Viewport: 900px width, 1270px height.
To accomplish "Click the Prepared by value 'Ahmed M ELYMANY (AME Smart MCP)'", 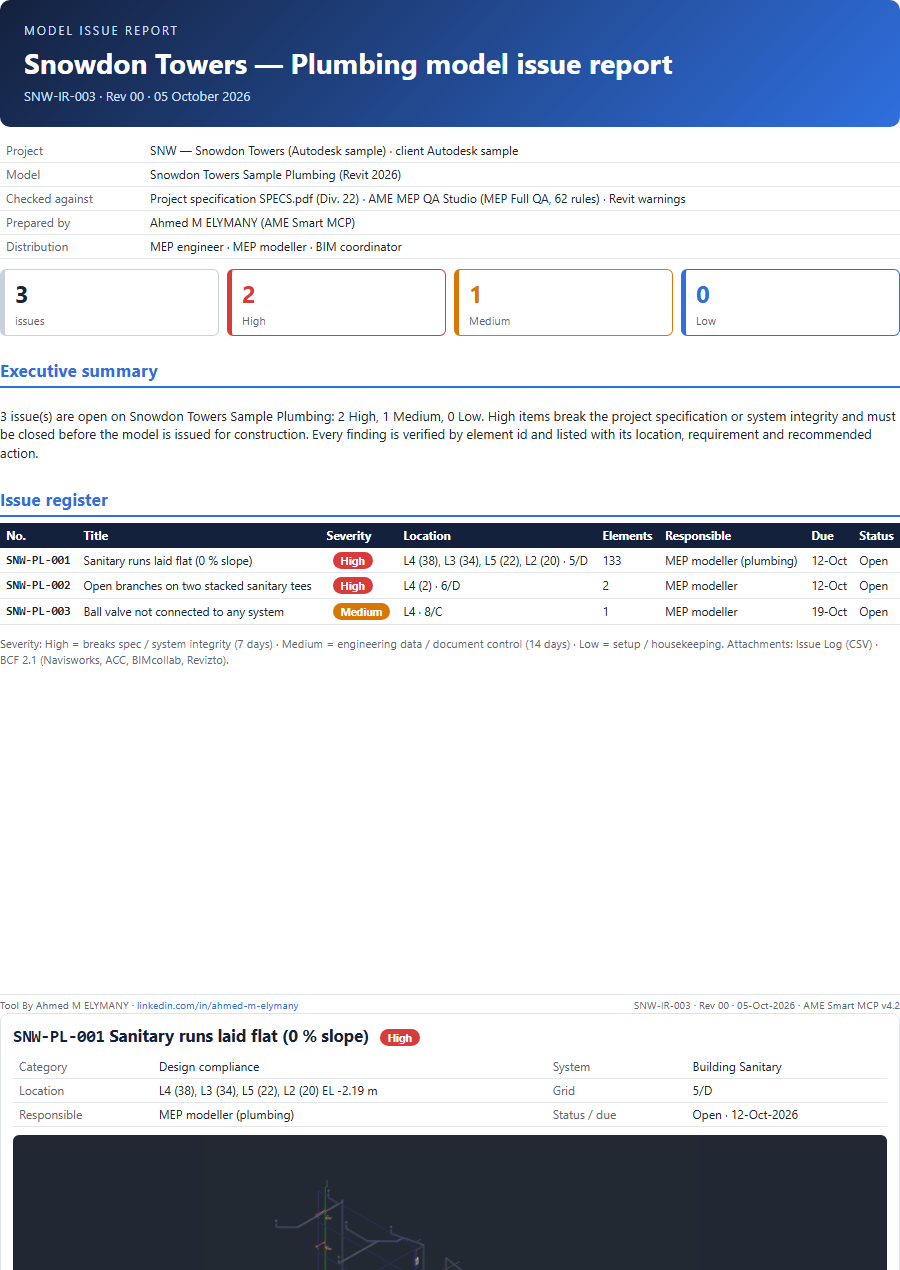I will coord(252,223).
